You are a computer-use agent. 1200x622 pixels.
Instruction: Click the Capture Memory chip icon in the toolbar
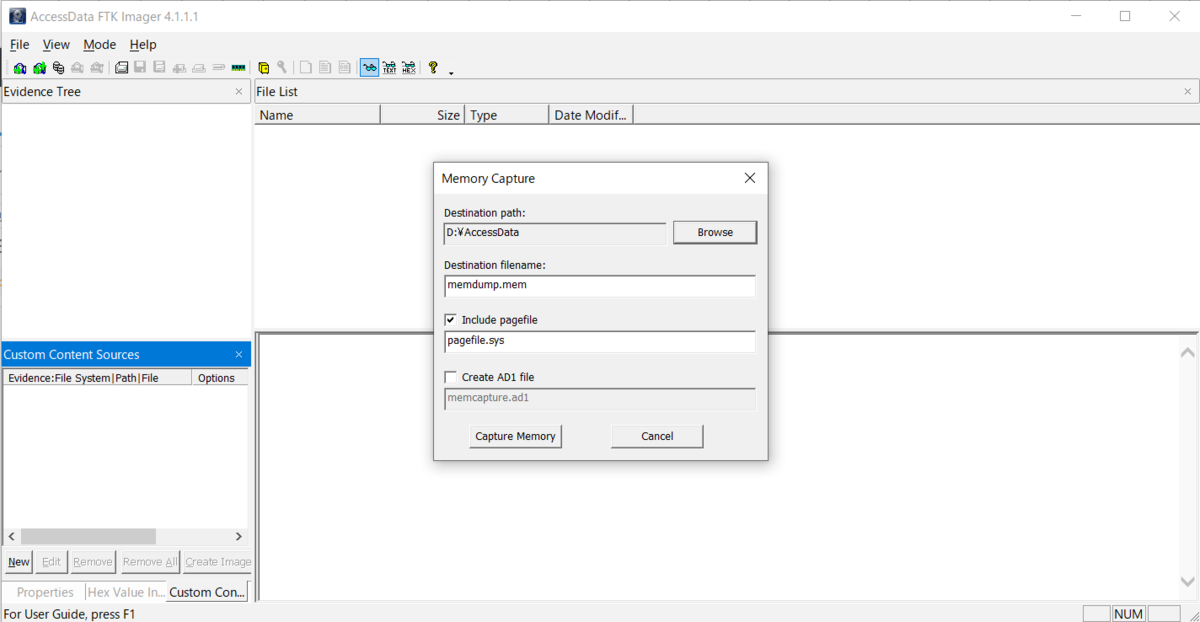tap(238, 68)
